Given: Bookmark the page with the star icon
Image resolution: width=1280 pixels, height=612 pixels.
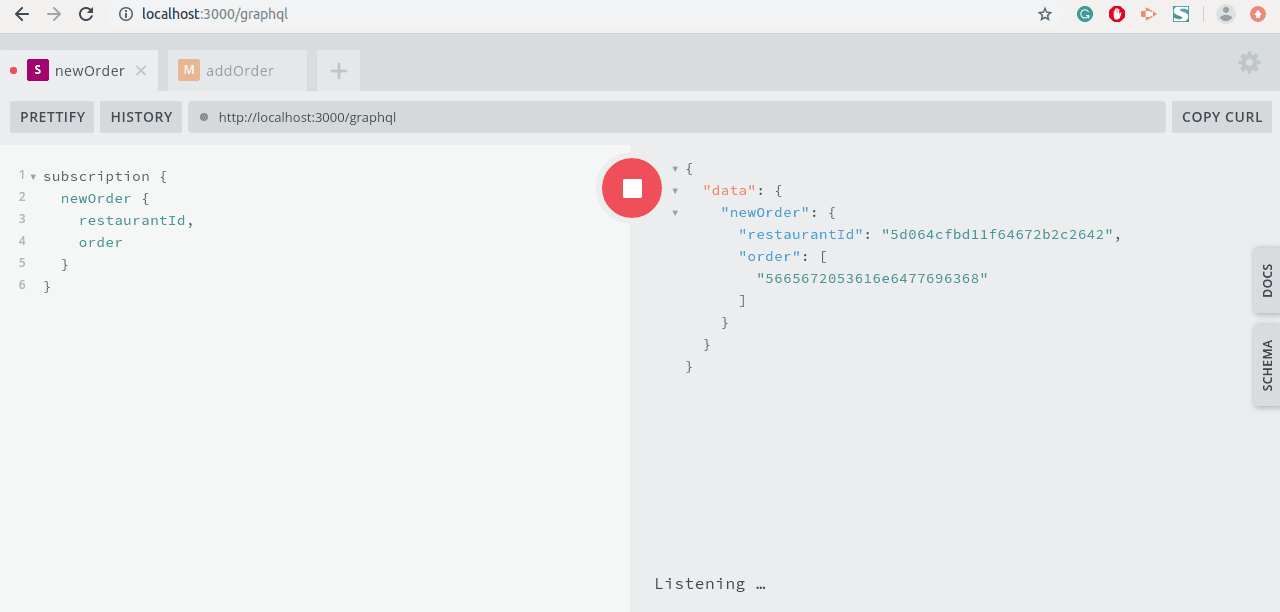Looking at the screenshot, I should [1044, 14].
